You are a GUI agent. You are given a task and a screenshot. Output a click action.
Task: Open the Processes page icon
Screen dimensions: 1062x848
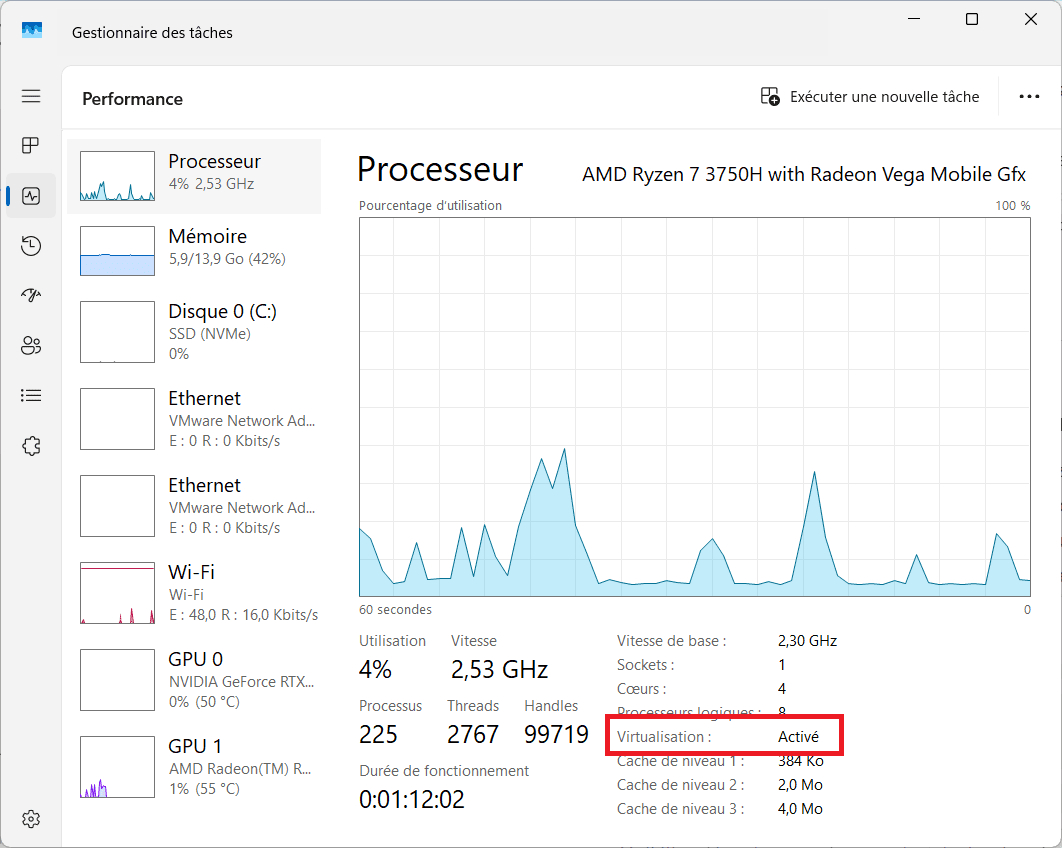pos(31,145)
